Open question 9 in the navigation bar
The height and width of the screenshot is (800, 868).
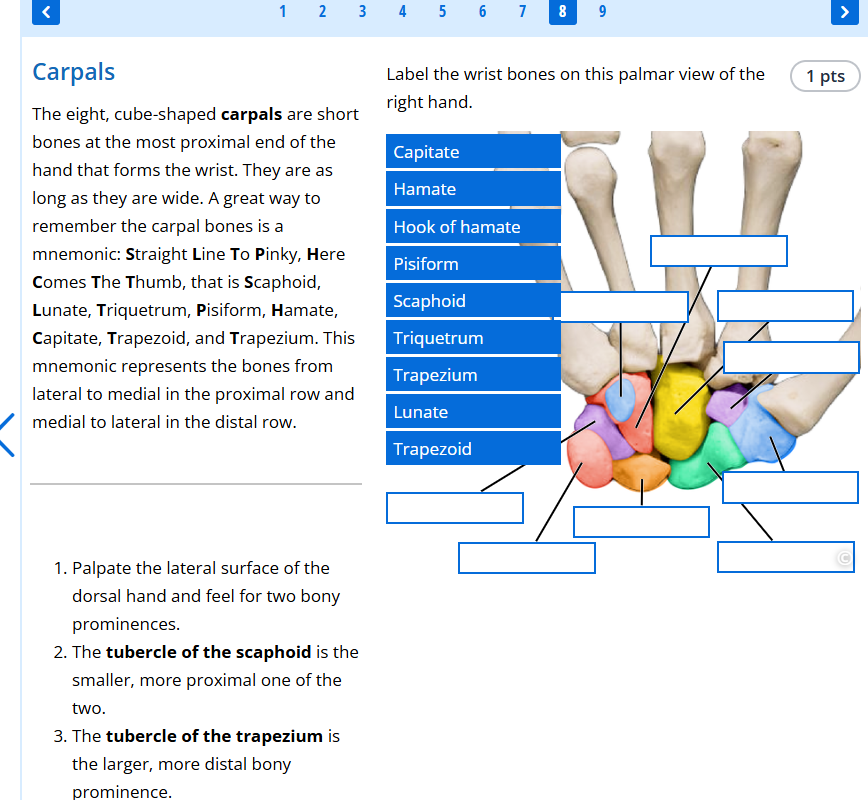pyautogui.click(x=602, y=13)
